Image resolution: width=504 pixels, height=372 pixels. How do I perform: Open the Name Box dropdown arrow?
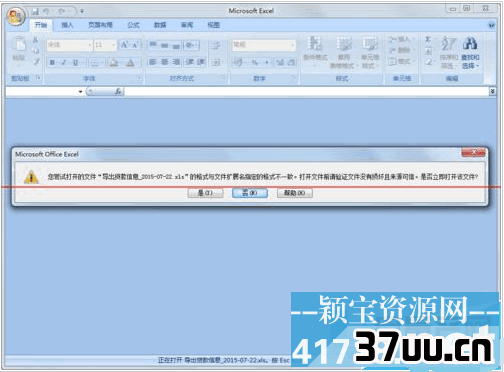(x=80, y=92)
